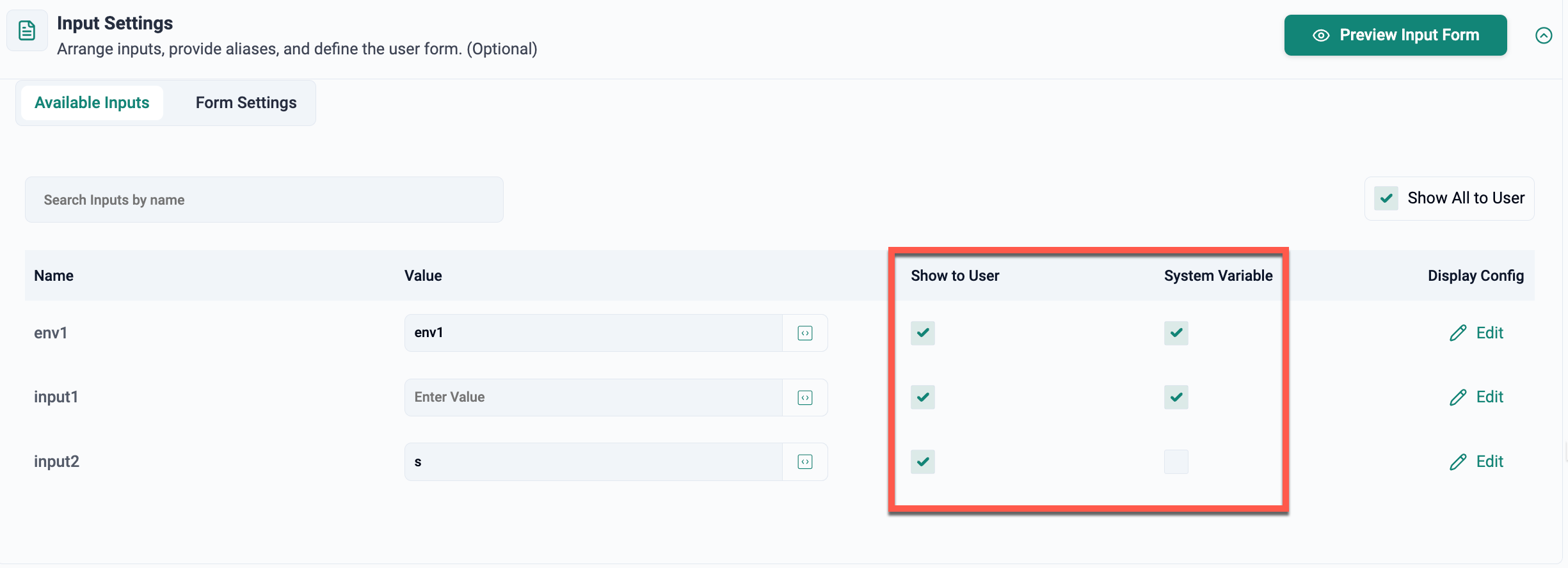Image resolution: width=1568 pixels, height=568 pixels.
Task: Click the Preview Input Form button
Action: pos(1395,35)
